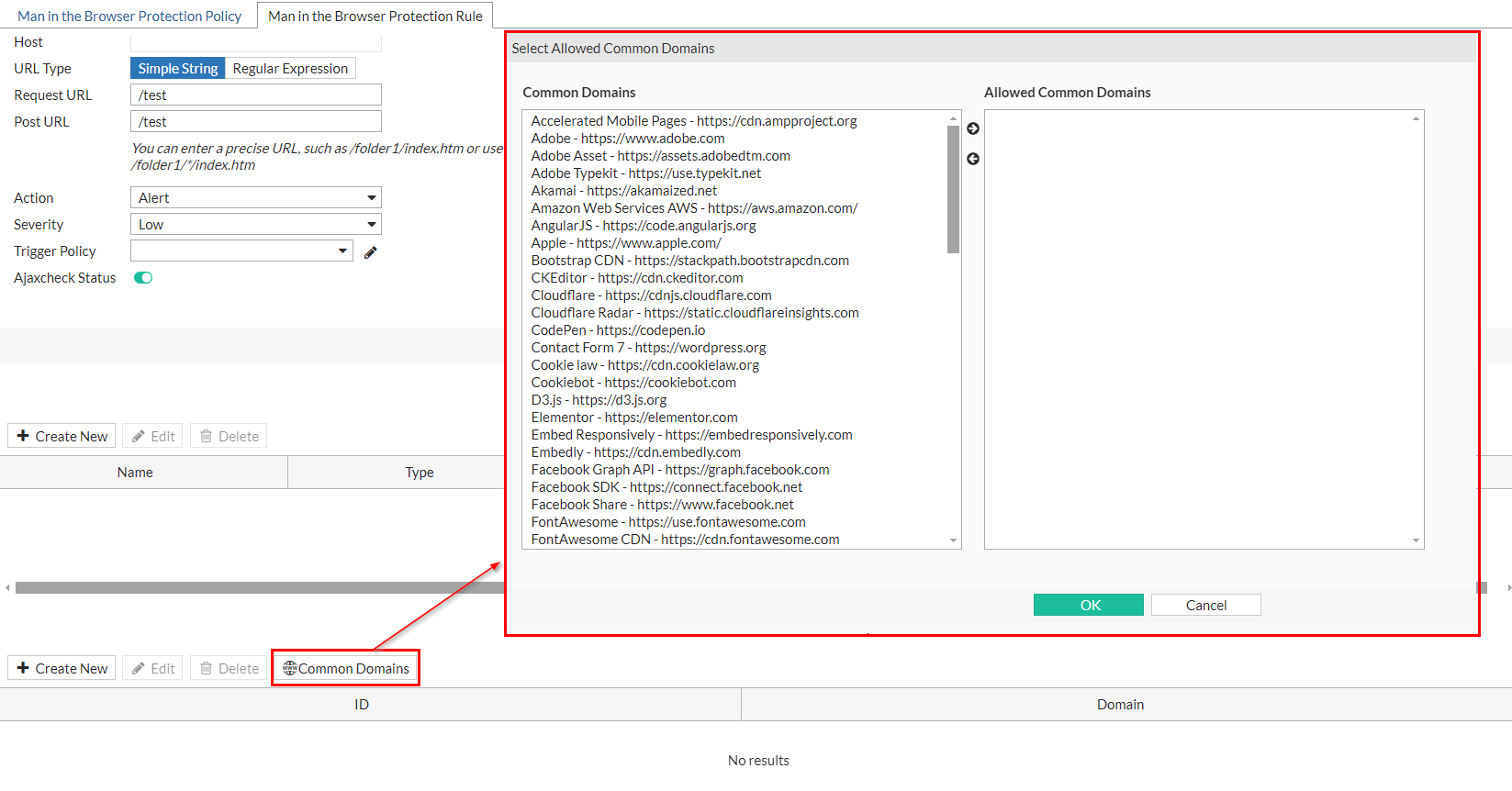Confirm domain selection with OK
The width and height of the screenshot is (1512, 791).
[1089, 605]
